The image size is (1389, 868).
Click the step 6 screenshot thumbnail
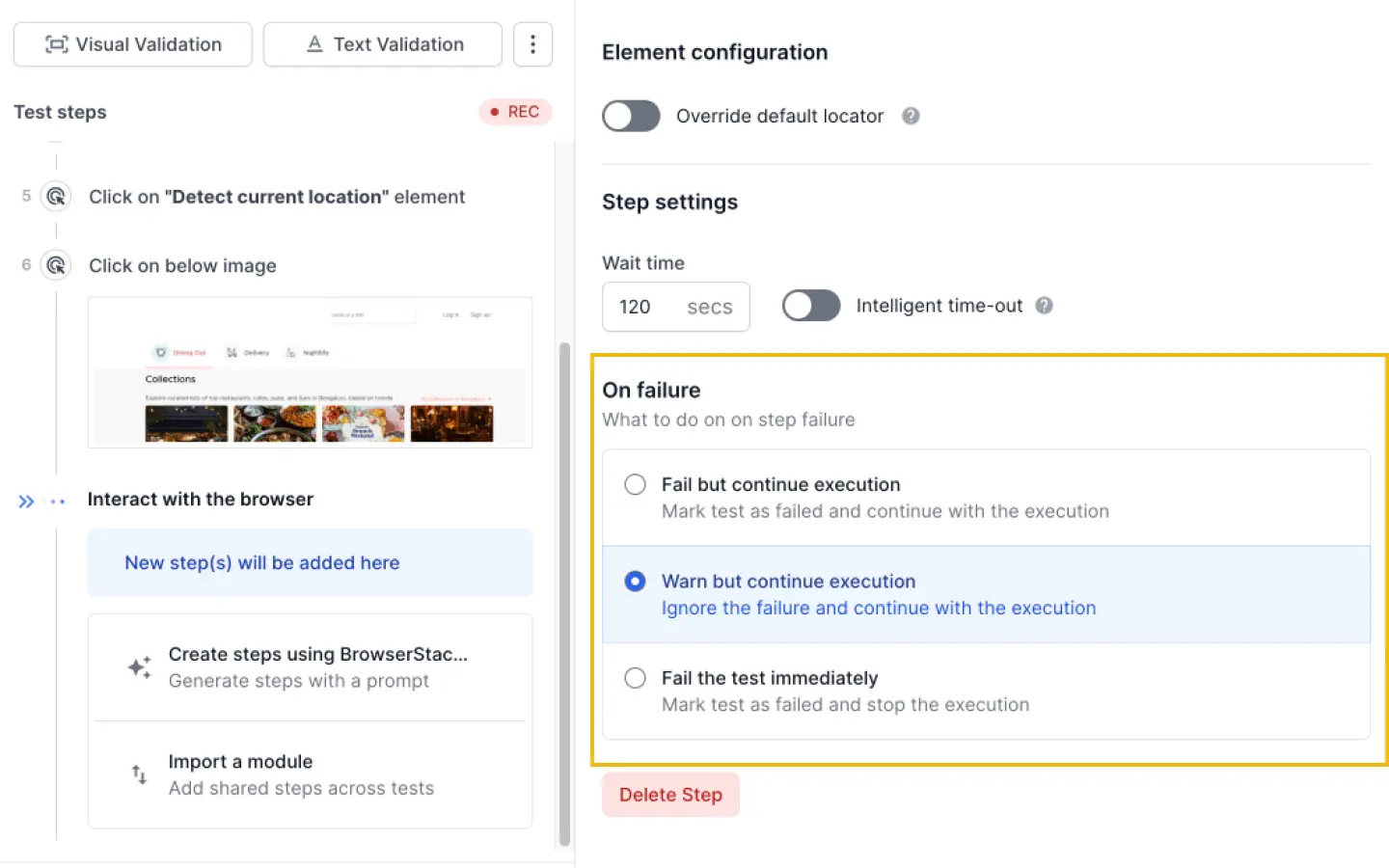click(310, 373)
